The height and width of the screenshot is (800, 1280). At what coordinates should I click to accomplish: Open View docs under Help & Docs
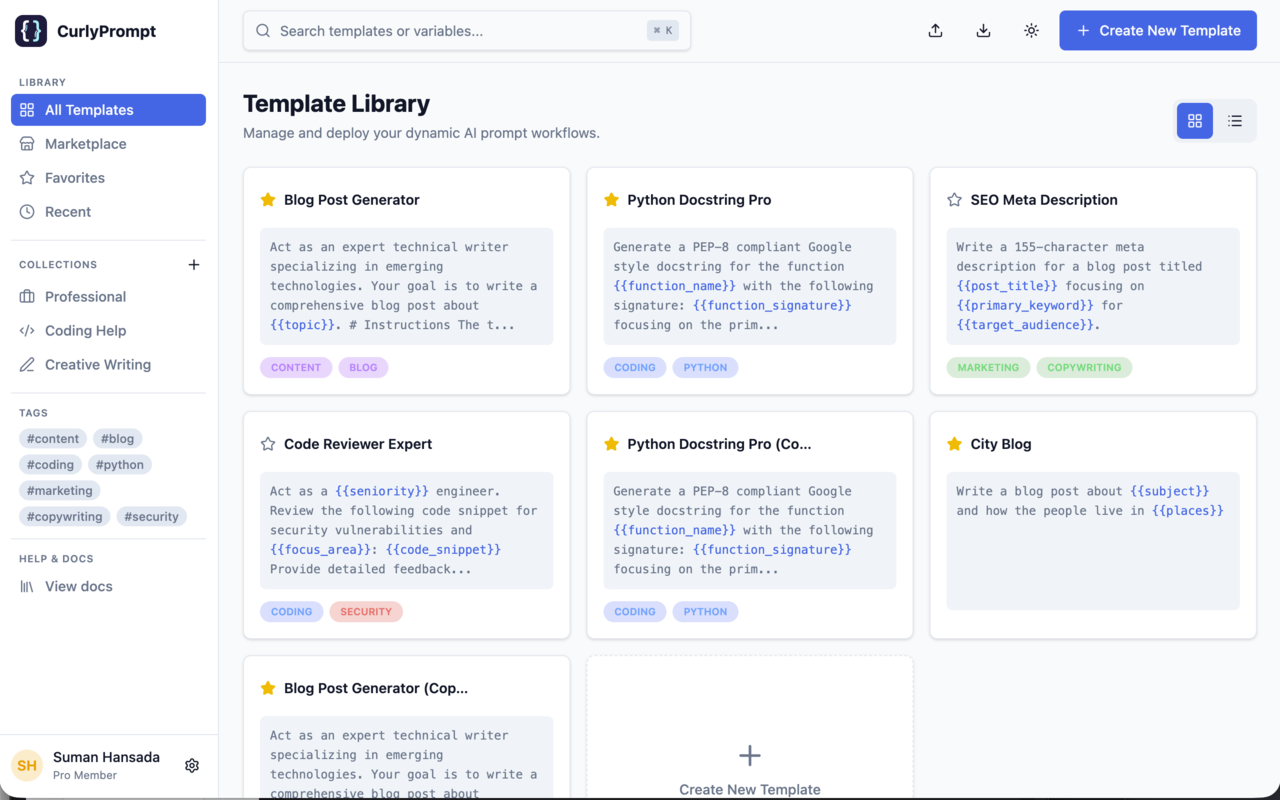78,586
